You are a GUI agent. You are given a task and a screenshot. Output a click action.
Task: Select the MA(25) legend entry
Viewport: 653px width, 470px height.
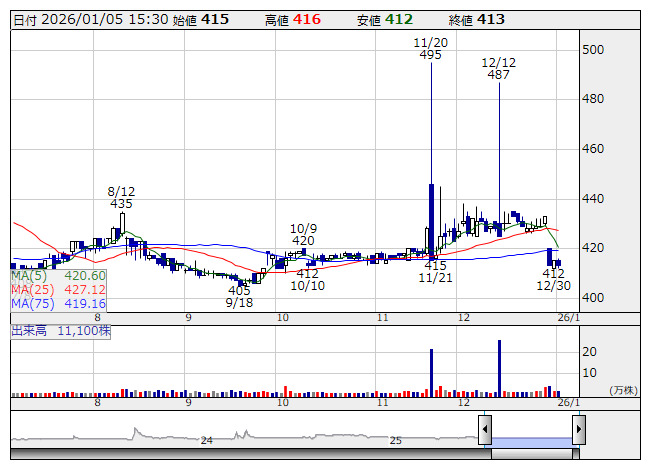pos(58,290)
